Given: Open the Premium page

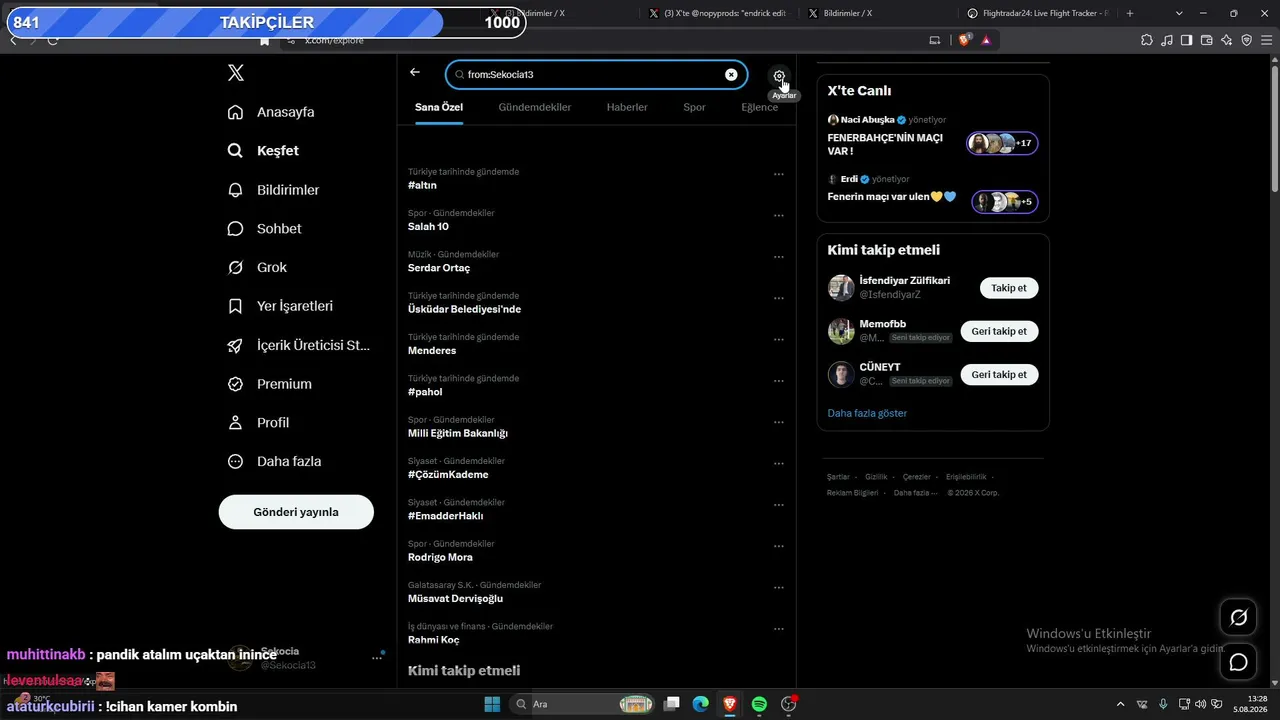Looking at the screenshot, I should (x=269, y=384).
